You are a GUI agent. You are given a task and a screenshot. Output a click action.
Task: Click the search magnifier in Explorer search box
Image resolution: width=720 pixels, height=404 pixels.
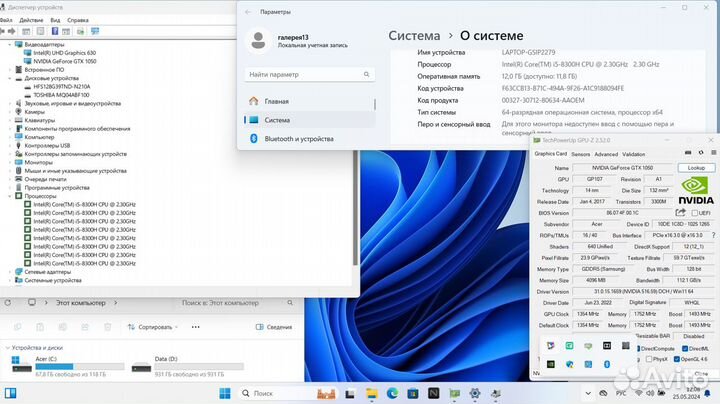[290, 303]
